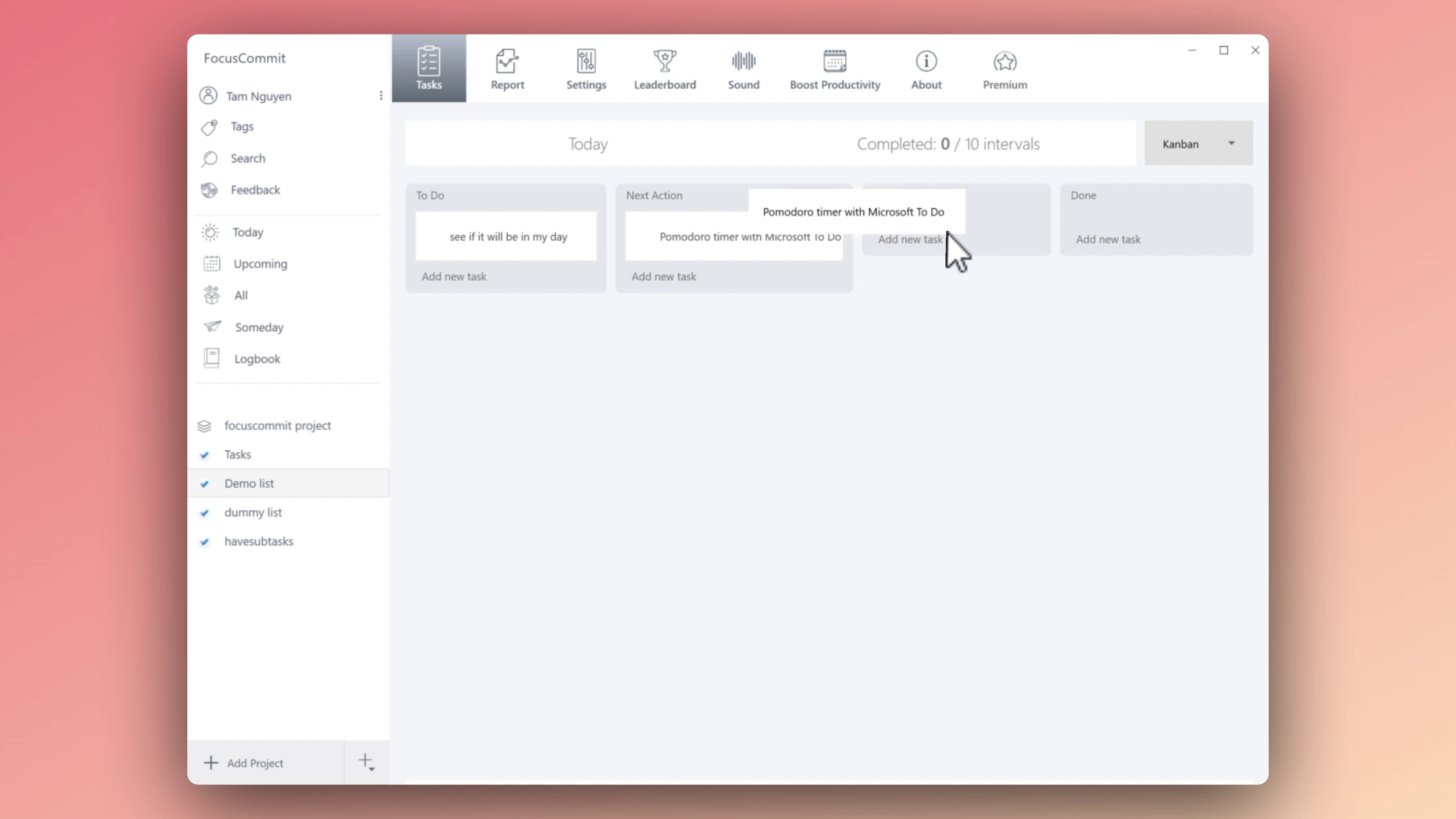This screenshot has width=1456, height=819.
Task: Click Add new task in Next Action column
Action: pyautogui.click(x=664, y=276)
